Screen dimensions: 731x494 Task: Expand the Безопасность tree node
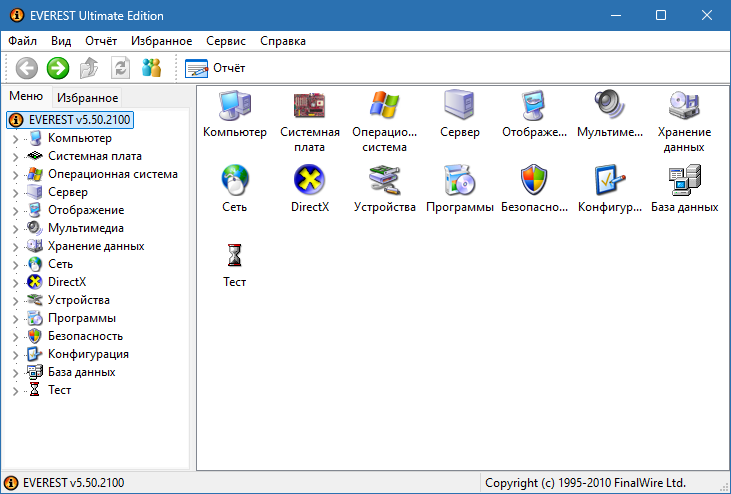(x=15, y=336)
